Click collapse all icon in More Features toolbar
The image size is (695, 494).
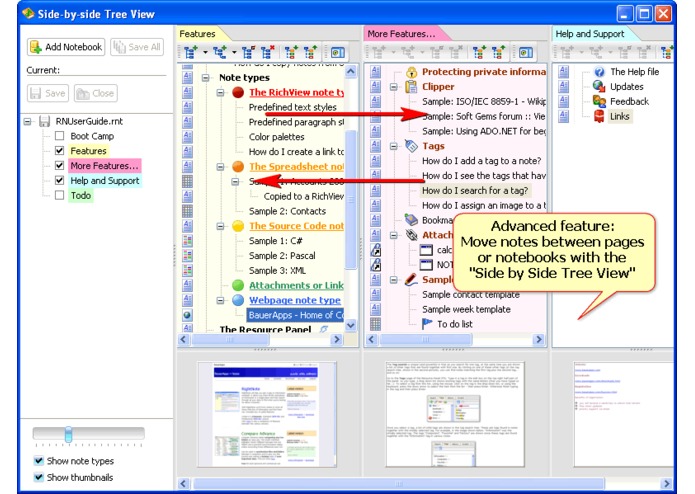(x=498, y=53)
